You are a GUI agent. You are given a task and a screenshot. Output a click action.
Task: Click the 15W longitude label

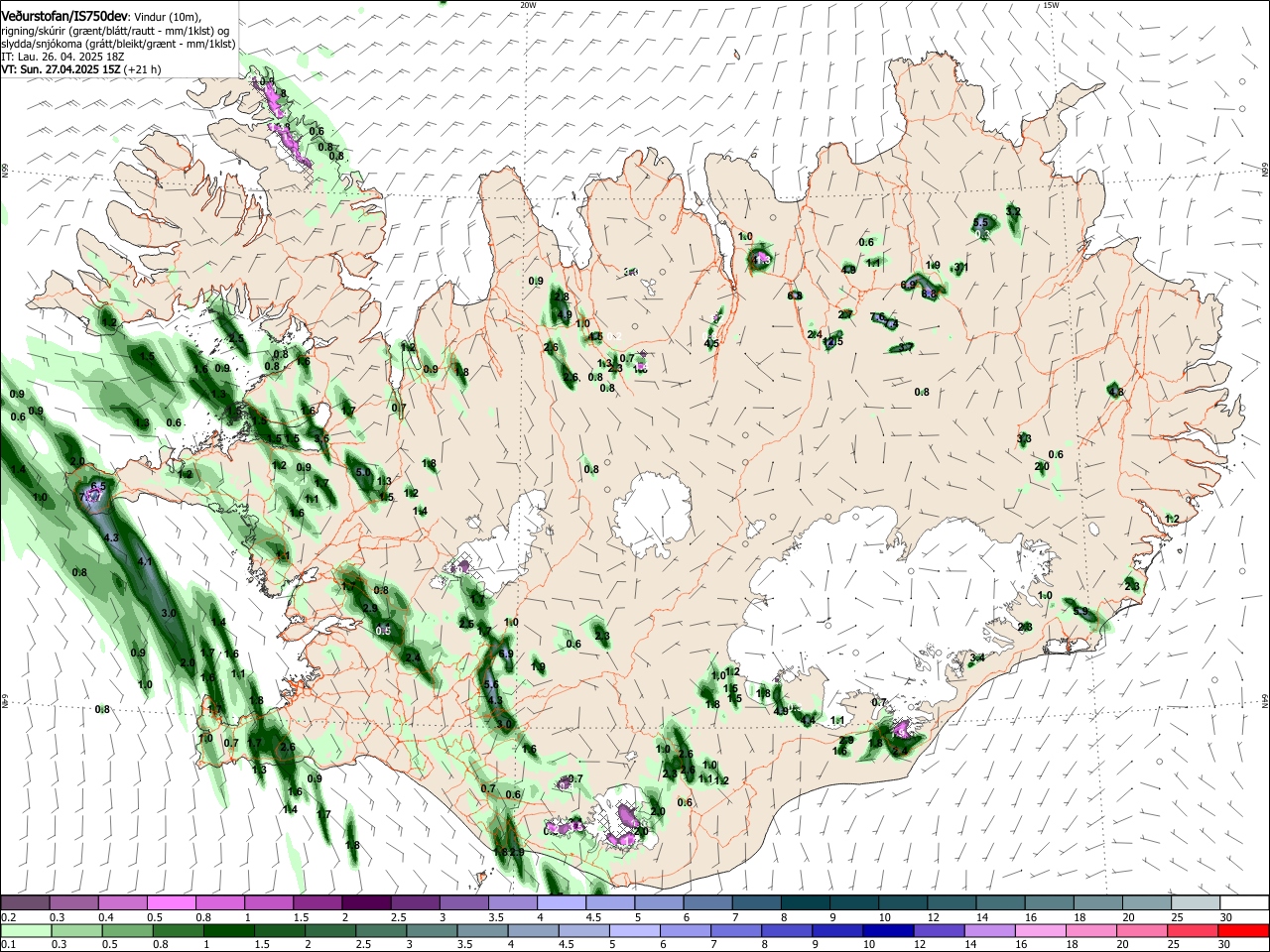tap(1051, 5)
